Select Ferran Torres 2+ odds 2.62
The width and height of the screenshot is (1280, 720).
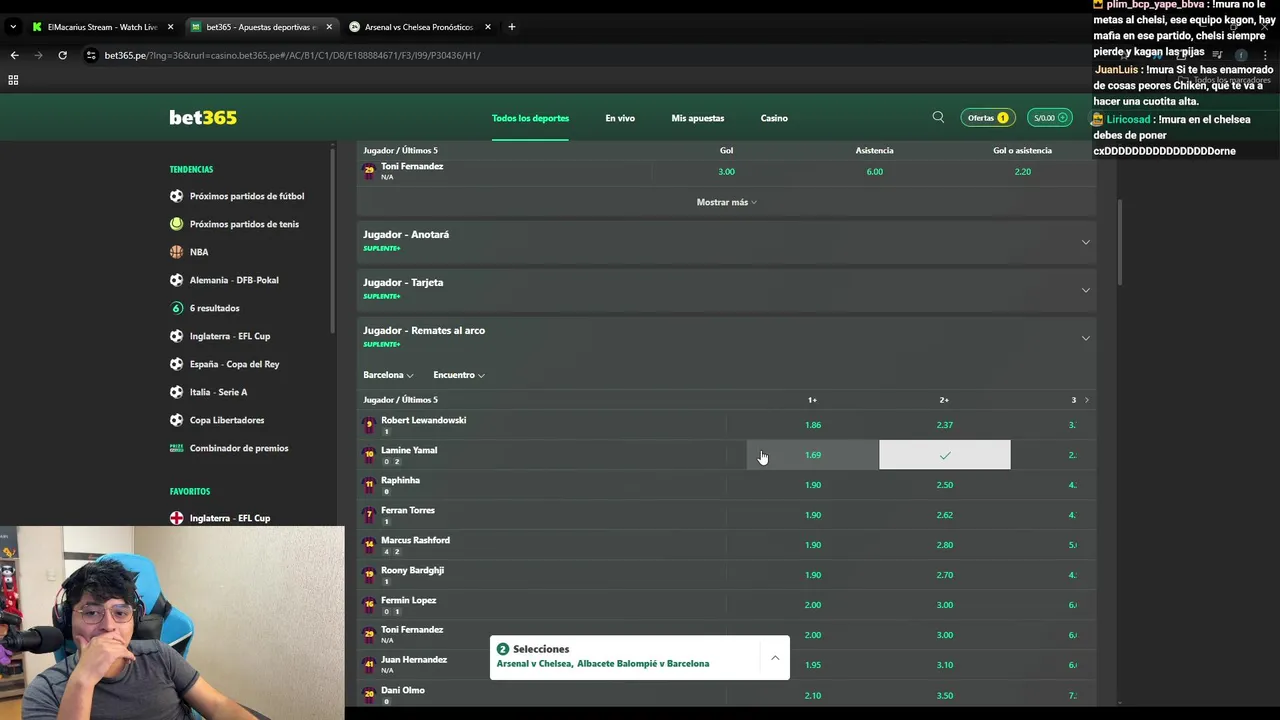click(x=945, y=515)
